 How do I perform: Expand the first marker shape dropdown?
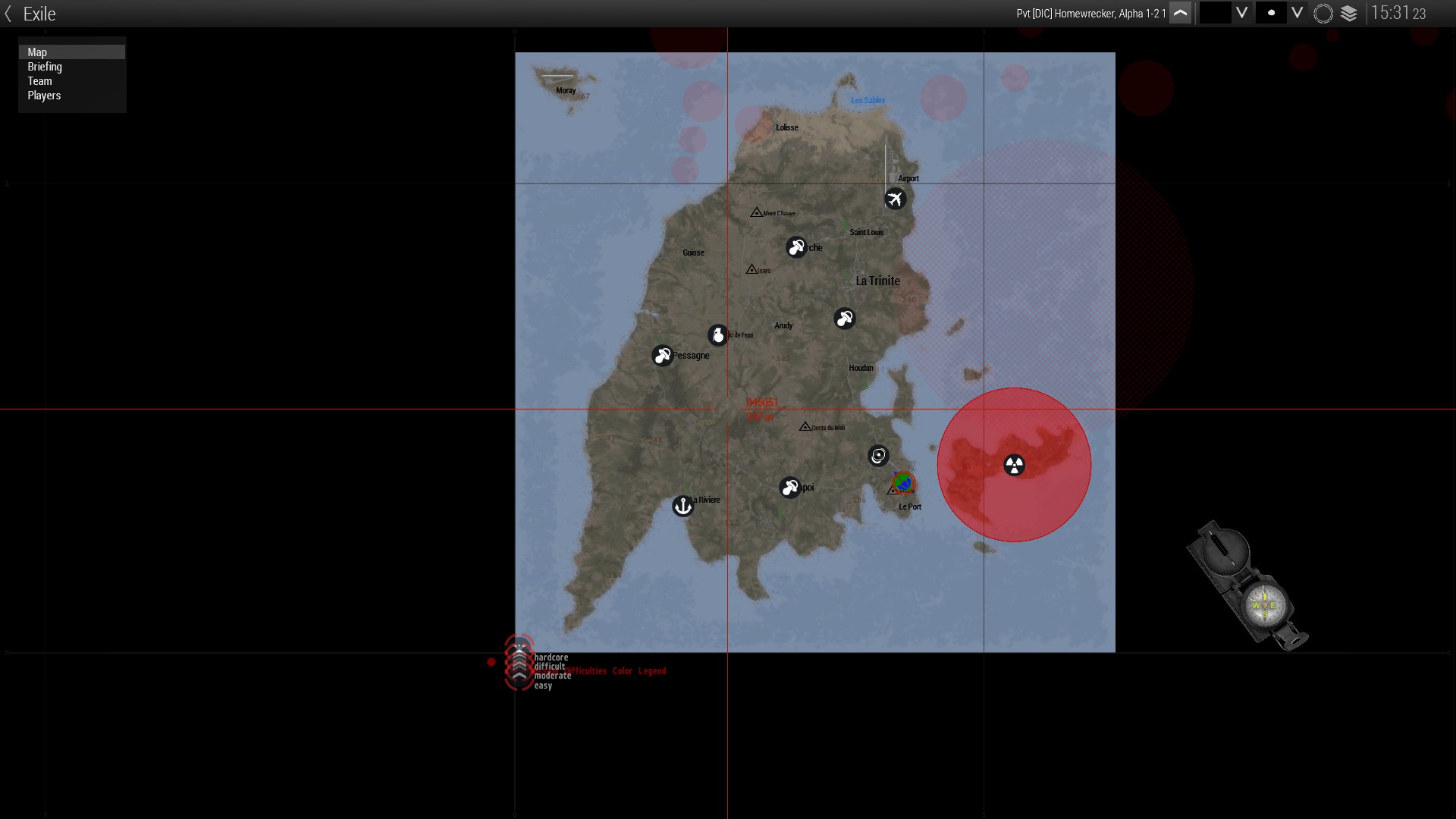tap(1241, 14)
